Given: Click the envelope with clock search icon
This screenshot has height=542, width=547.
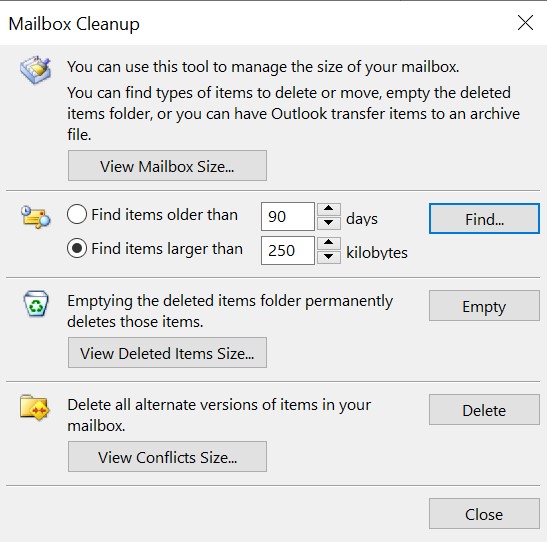Looking at the screenshot, I should click(35, 217).
